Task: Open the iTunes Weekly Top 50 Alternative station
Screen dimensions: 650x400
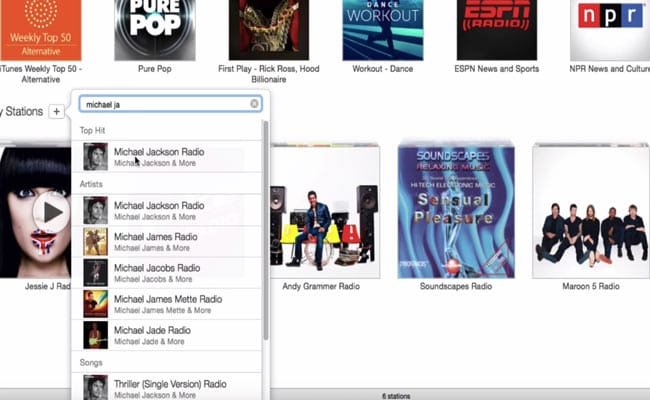Action: click(x=41, y=30)
